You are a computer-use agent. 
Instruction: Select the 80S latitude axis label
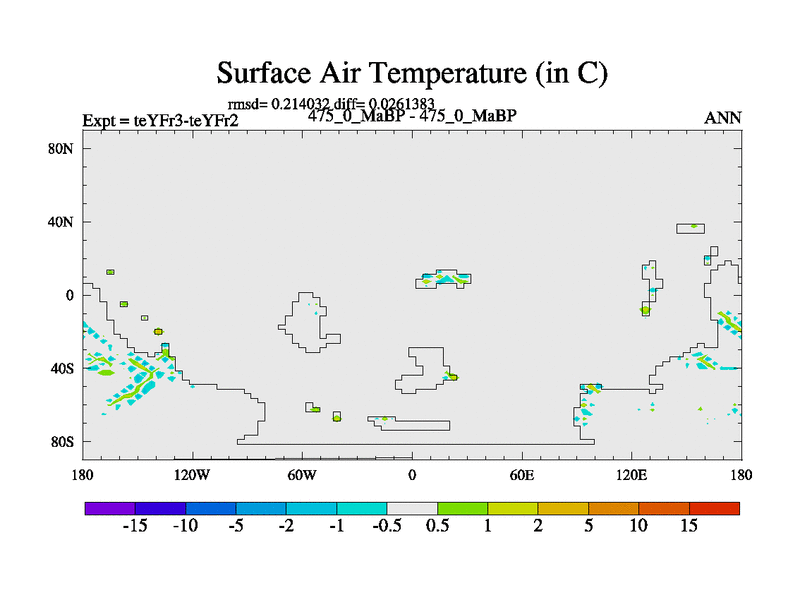click(62, 441)
